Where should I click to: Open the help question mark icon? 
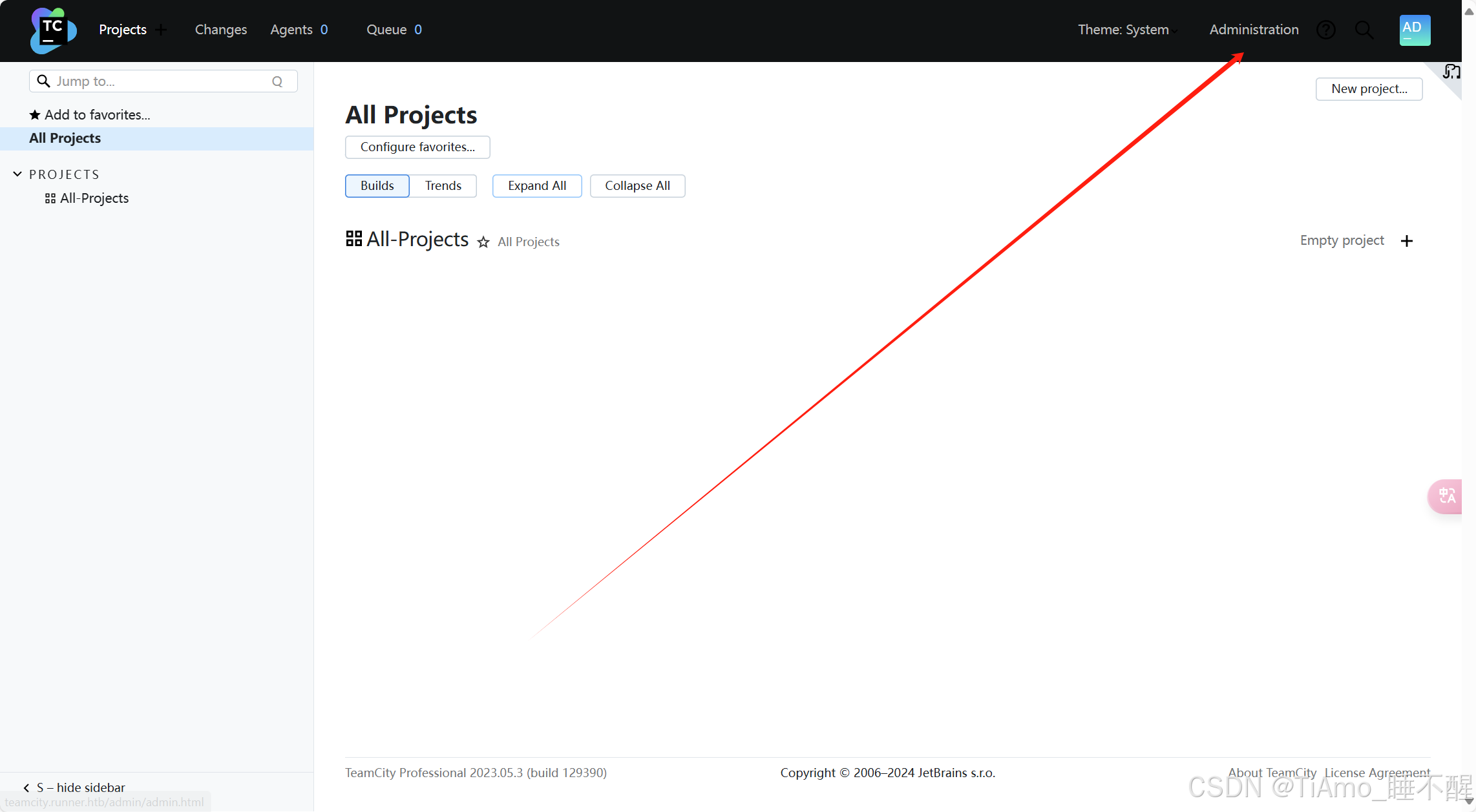point(1326,30)
